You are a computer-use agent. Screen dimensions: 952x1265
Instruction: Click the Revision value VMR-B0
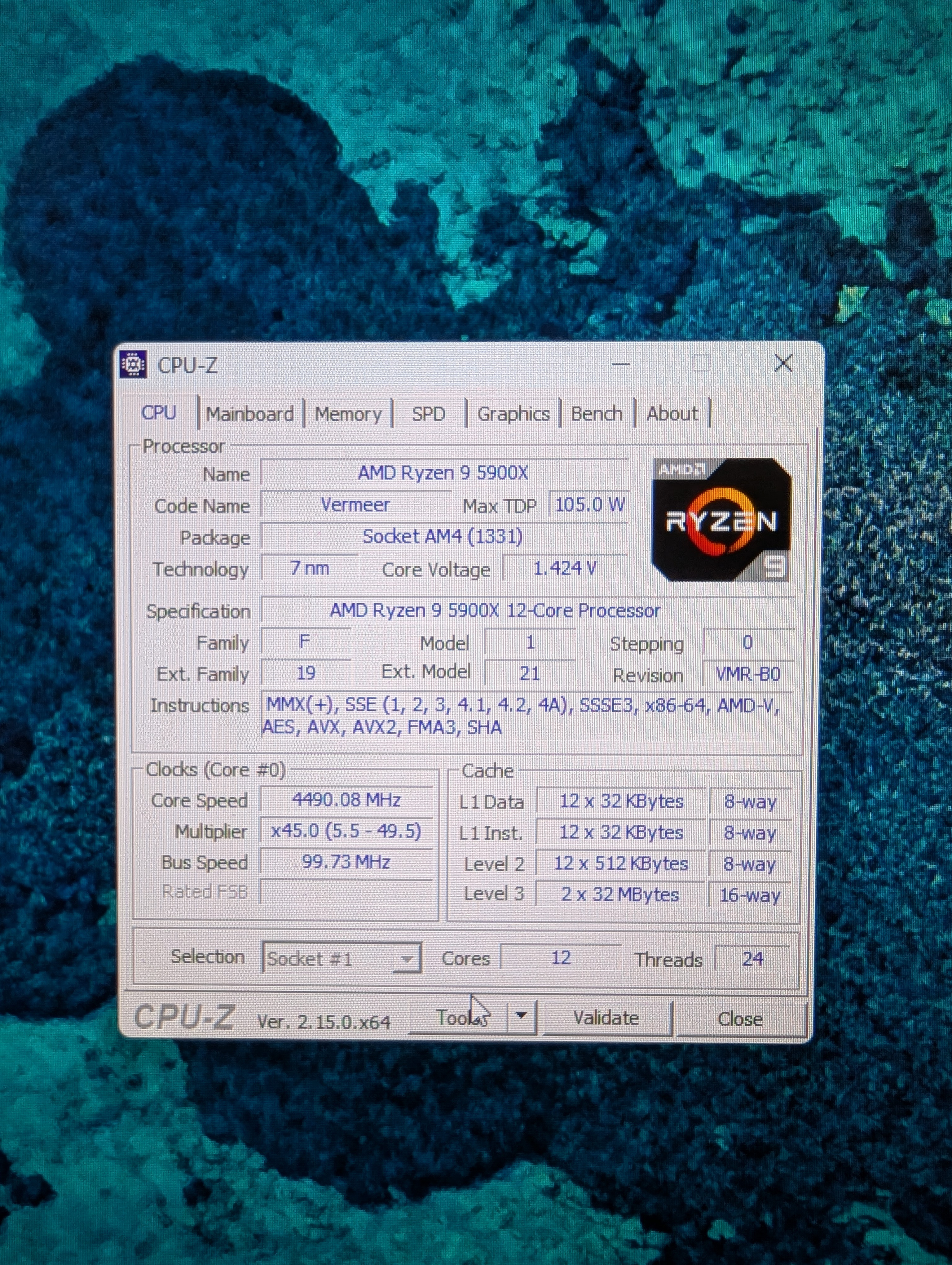coord(748,674)
